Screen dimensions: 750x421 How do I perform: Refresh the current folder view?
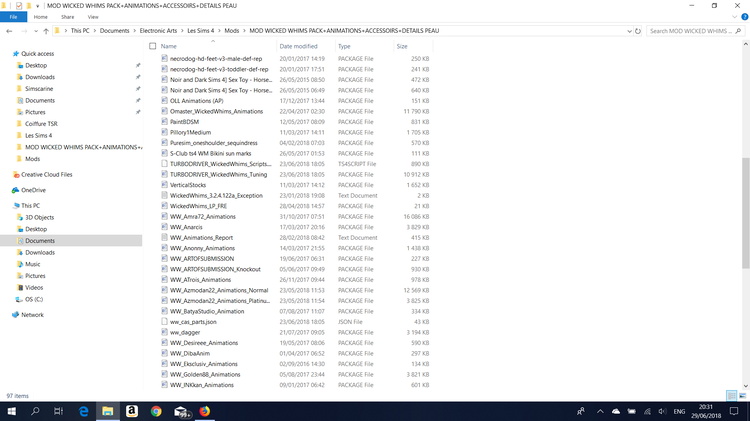click(638, 31)
